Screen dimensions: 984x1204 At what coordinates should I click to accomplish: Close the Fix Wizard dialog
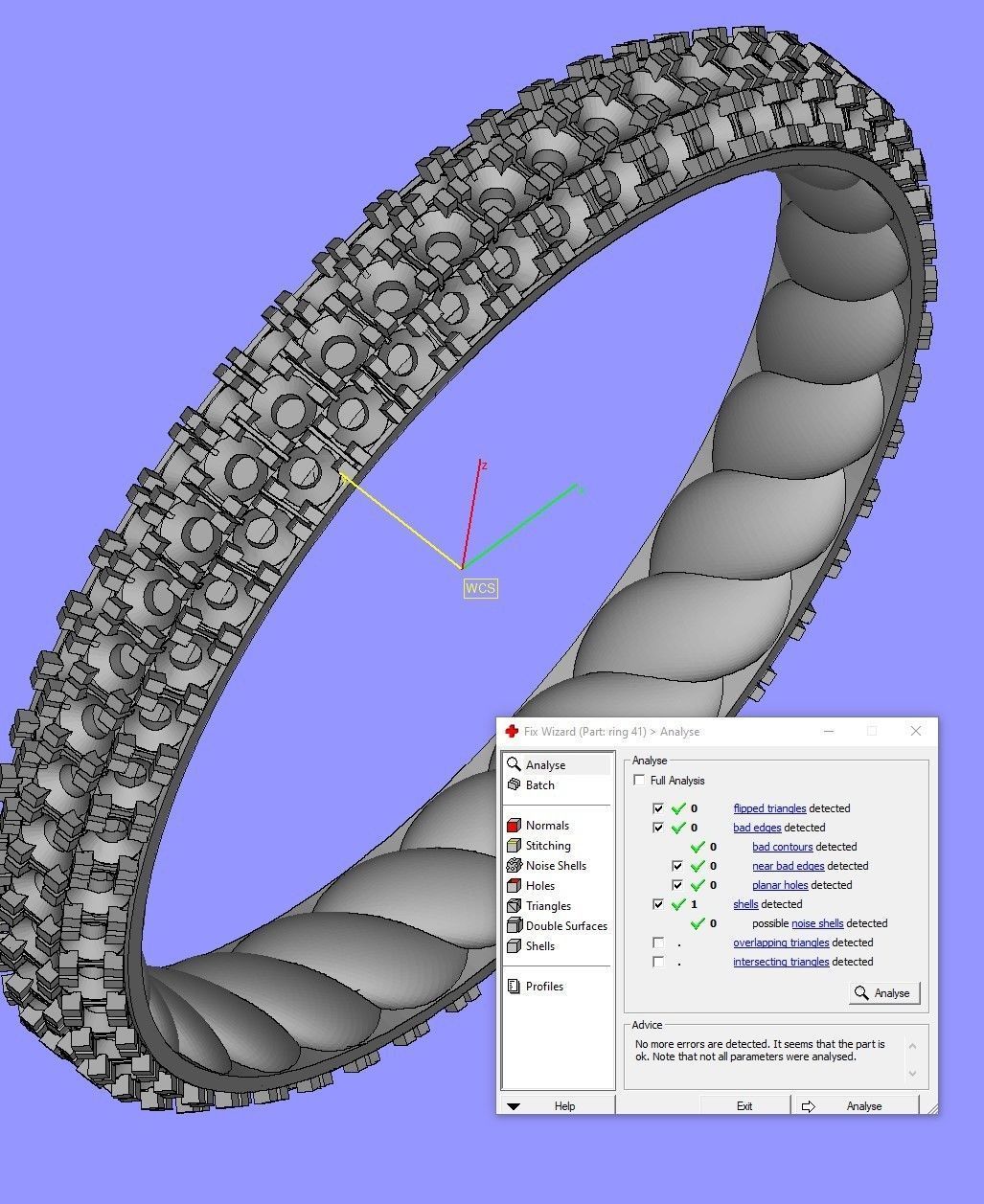click(916, 731)
